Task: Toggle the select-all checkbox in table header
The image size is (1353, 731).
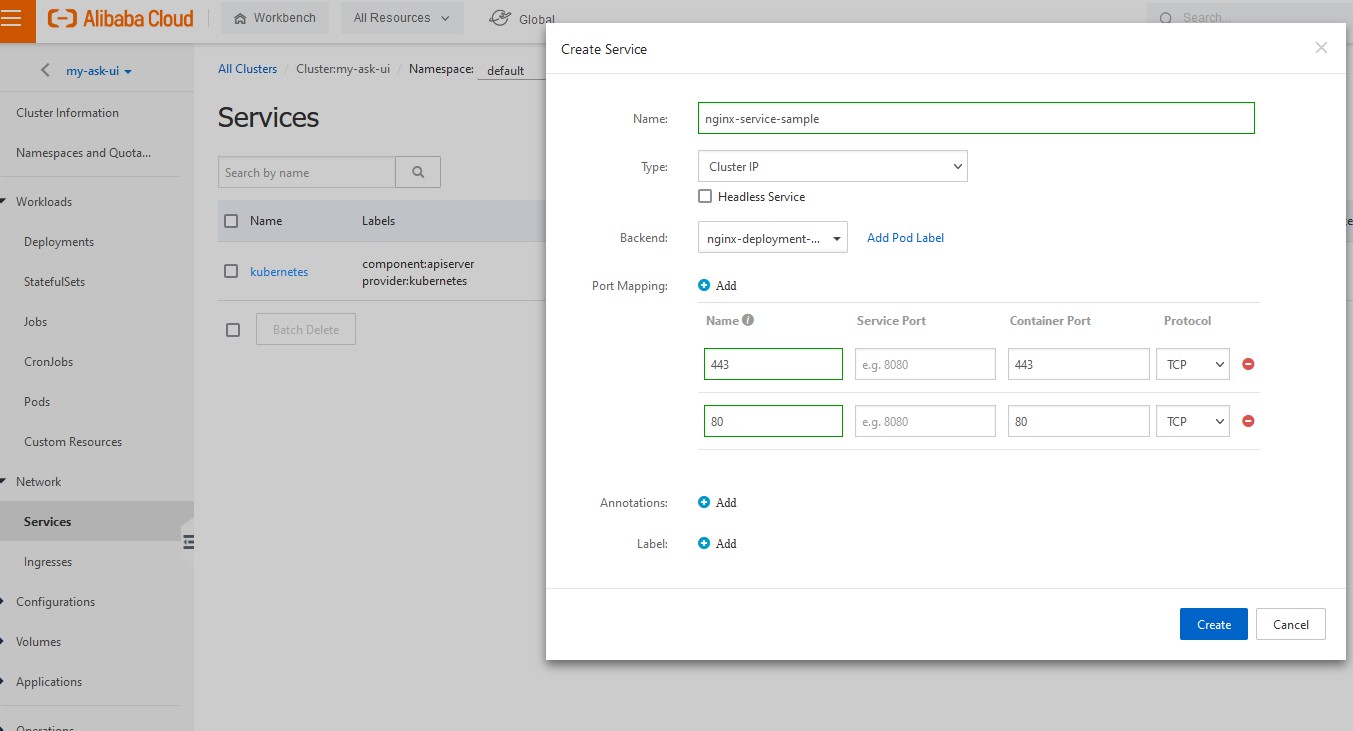Action: click(x=231, y=221)
